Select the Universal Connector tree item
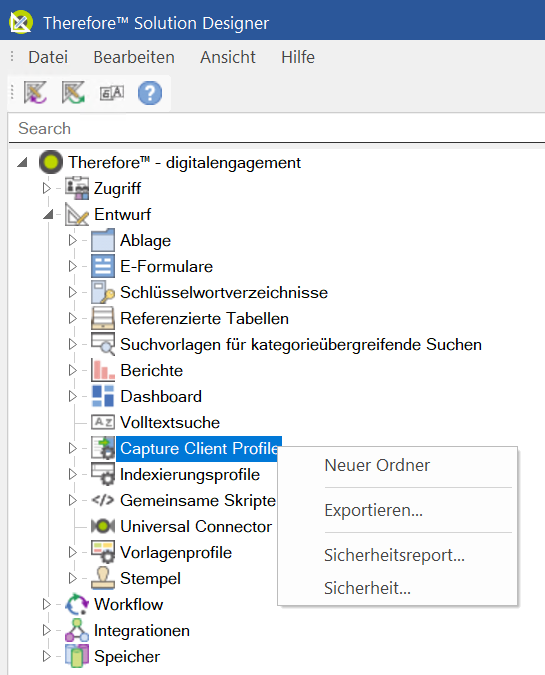 pyautogui.click(x=196, y=526)
